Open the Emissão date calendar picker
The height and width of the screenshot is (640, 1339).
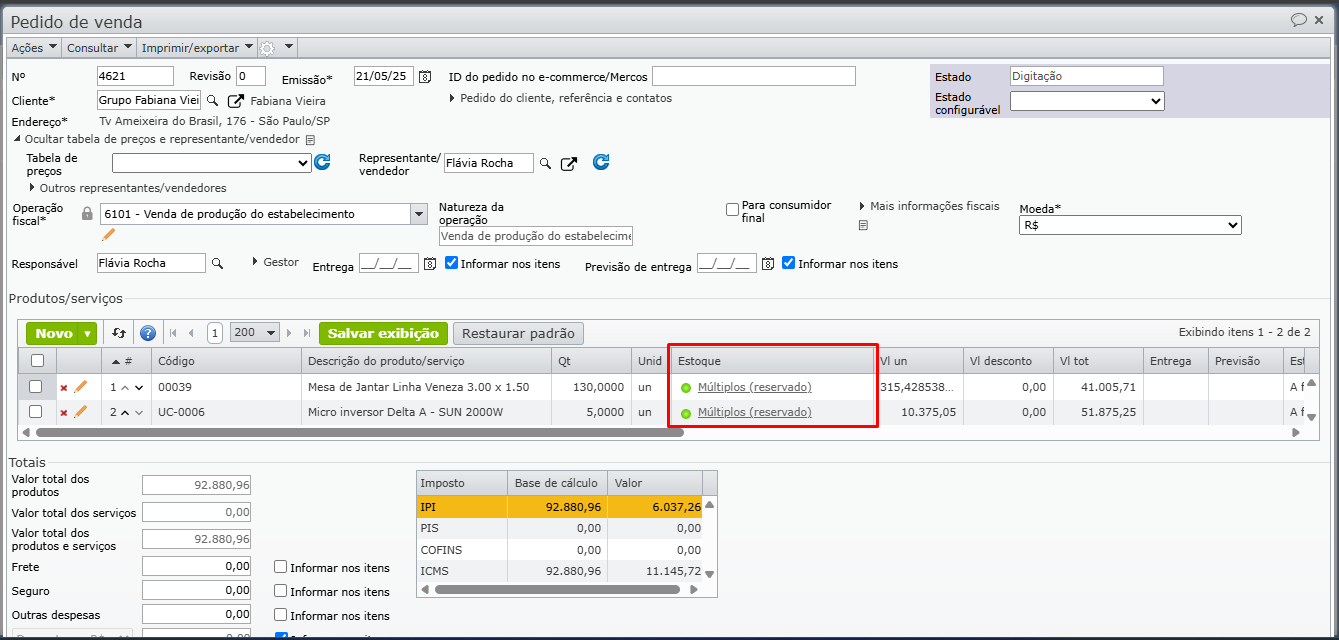[425, 77]
